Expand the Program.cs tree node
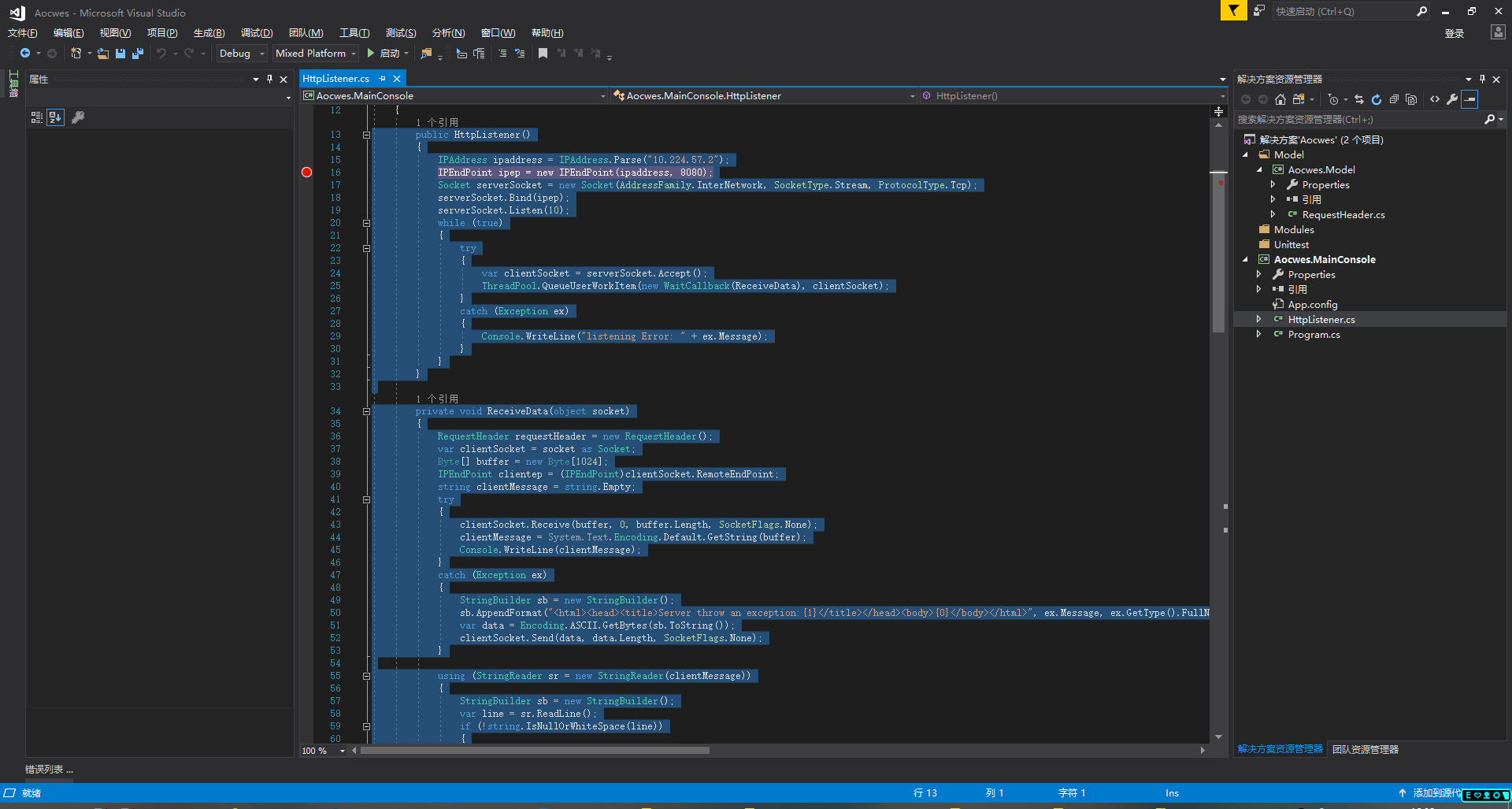 (x=1258, y=334)
